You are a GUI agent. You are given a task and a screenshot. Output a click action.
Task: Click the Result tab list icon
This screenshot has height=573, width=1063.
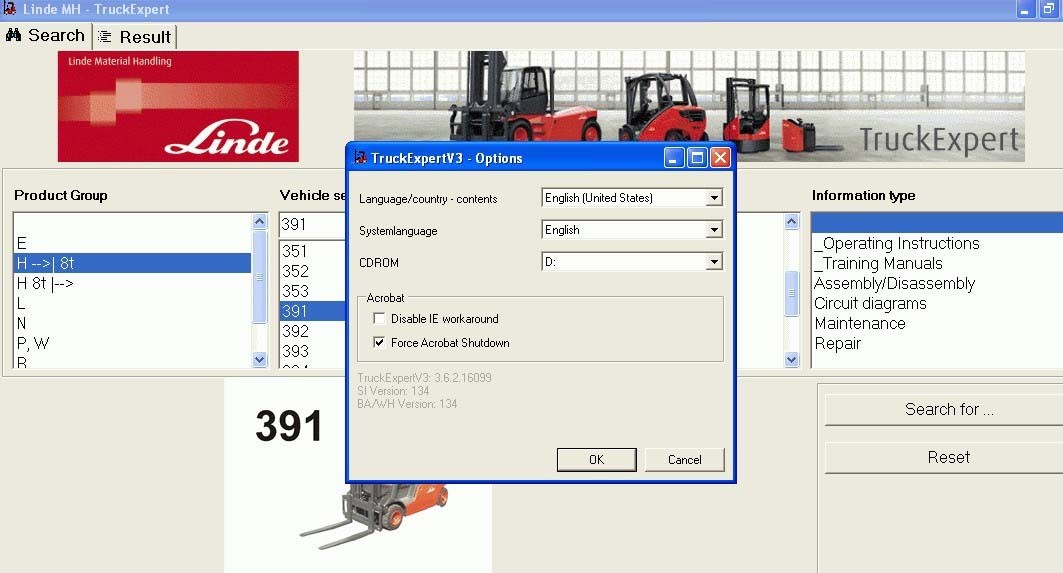[104, 37]
